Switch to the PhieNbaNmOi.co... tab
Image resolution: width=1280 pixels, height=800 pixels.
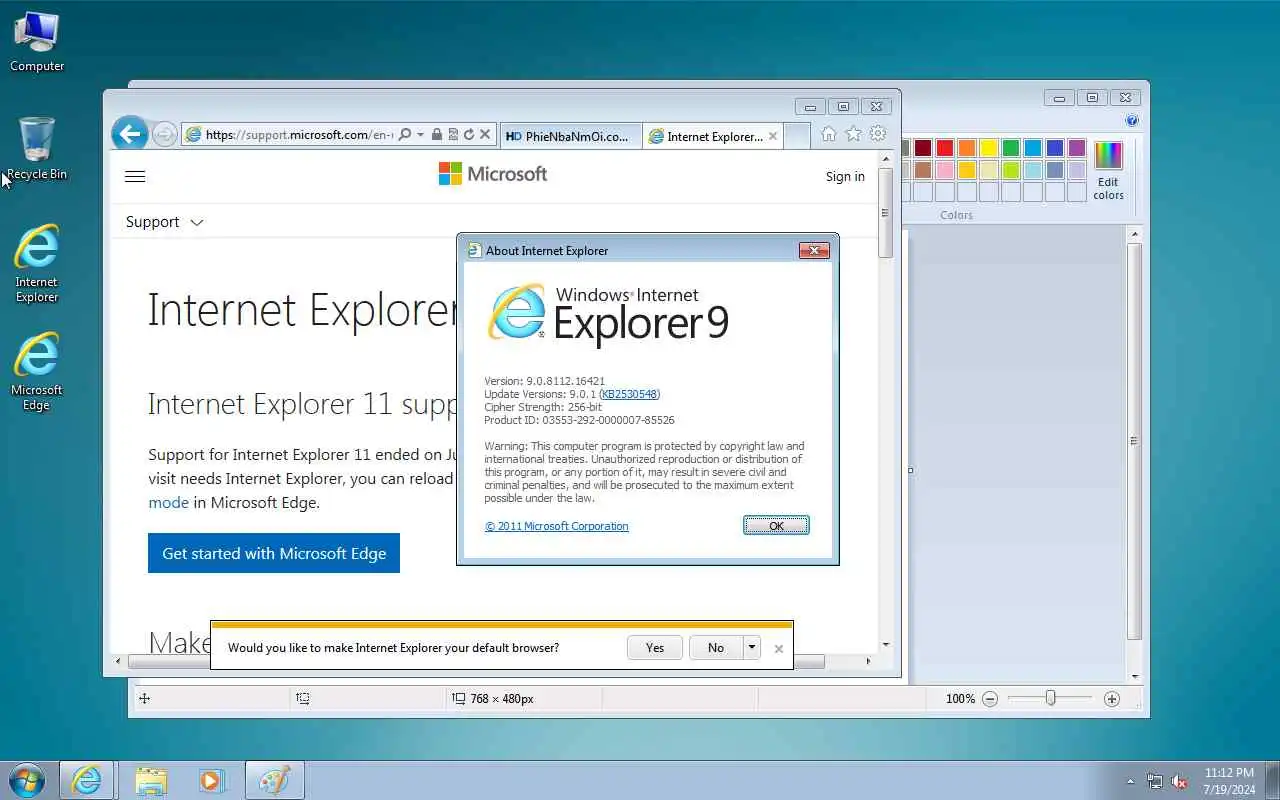click(570, 136)
